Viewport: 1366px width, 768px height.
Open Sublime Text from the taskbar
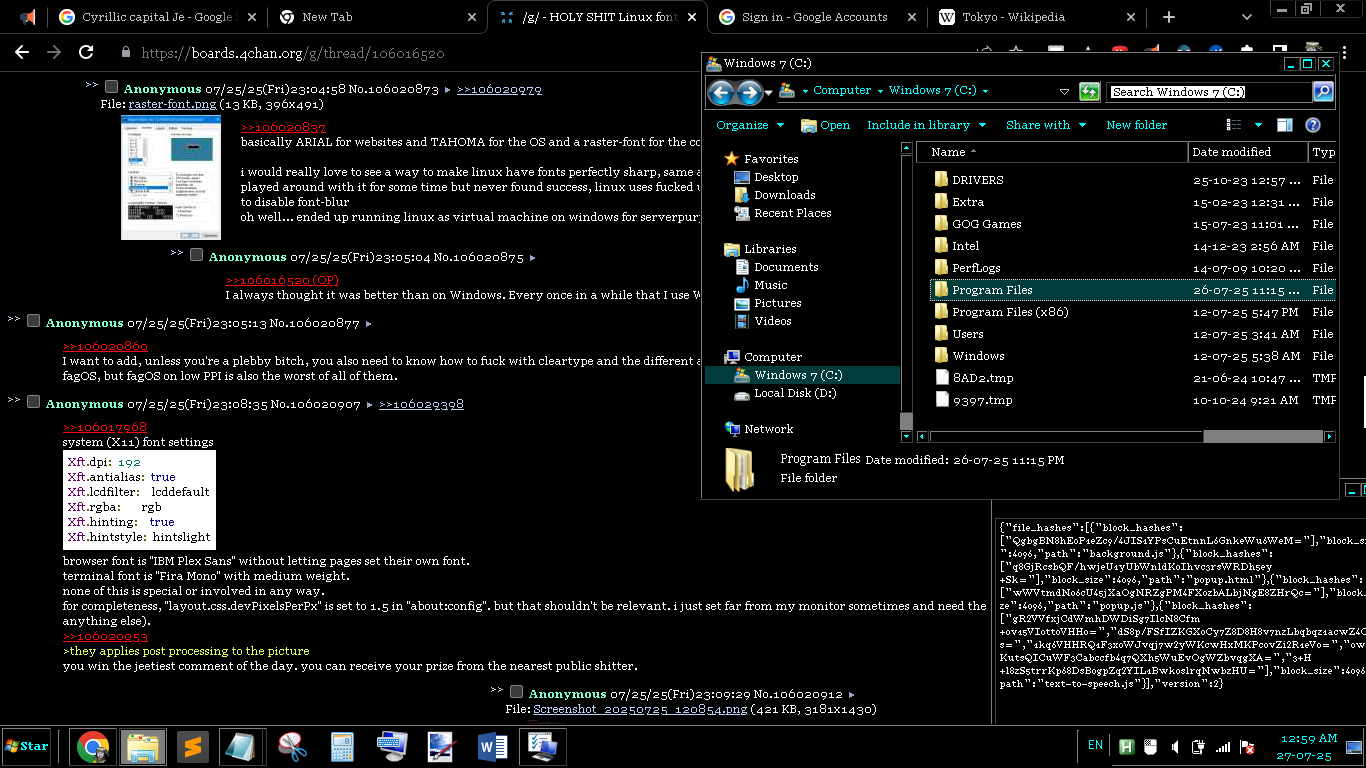192,746
